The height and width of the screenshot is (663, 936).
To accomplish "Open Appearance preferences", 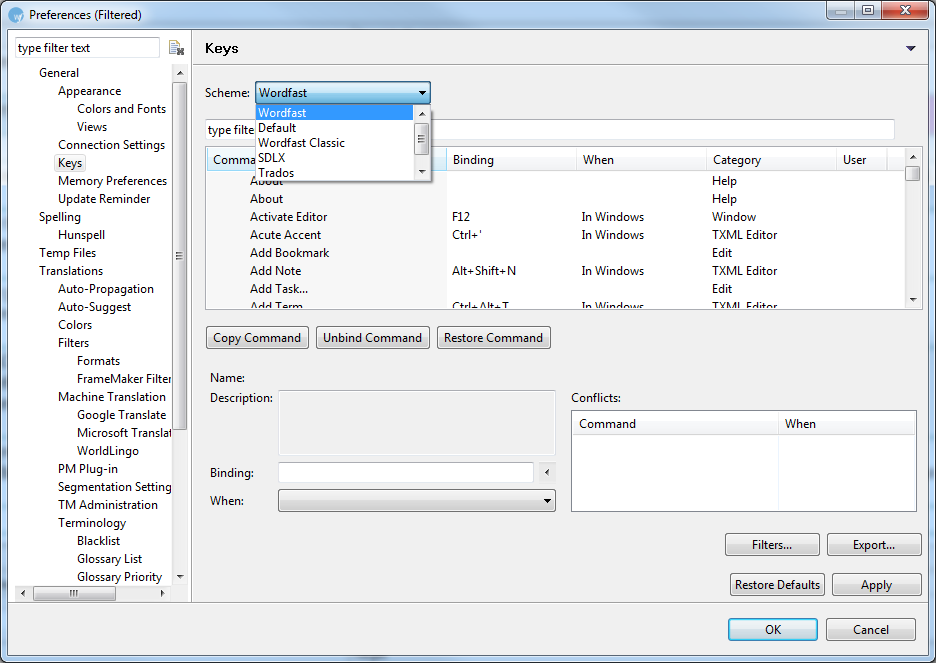I will pyautogui.click(x=90, y=91).
